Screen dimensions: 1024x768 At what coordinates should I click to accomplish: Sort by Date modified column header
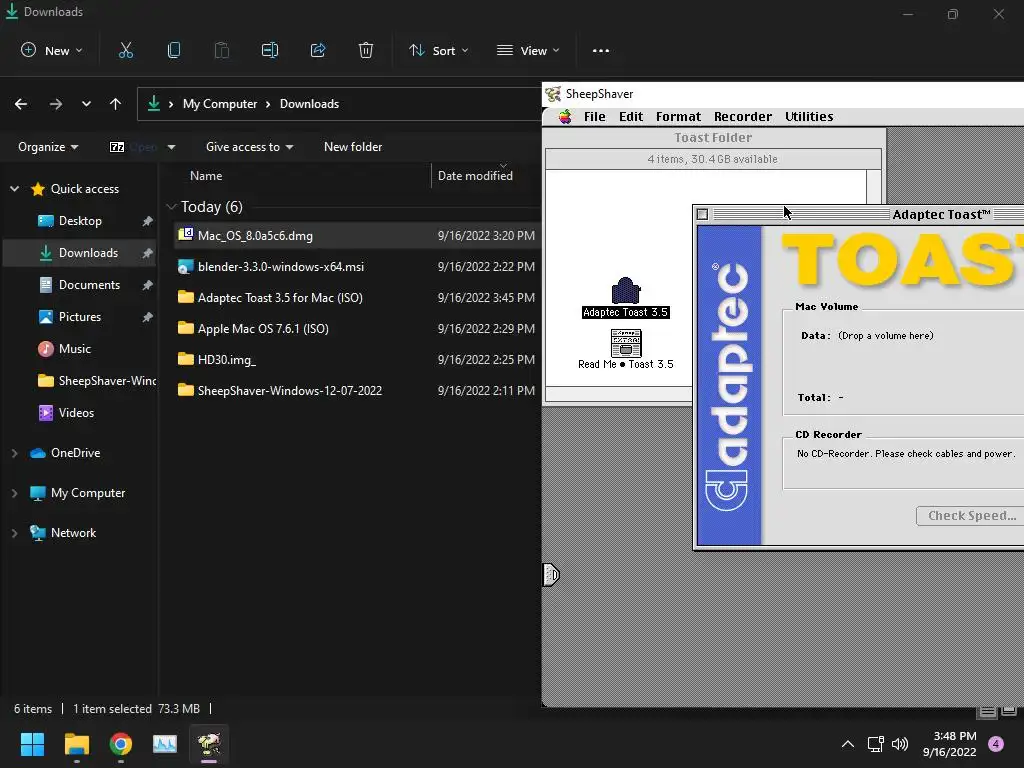click(x=475, y=176)
